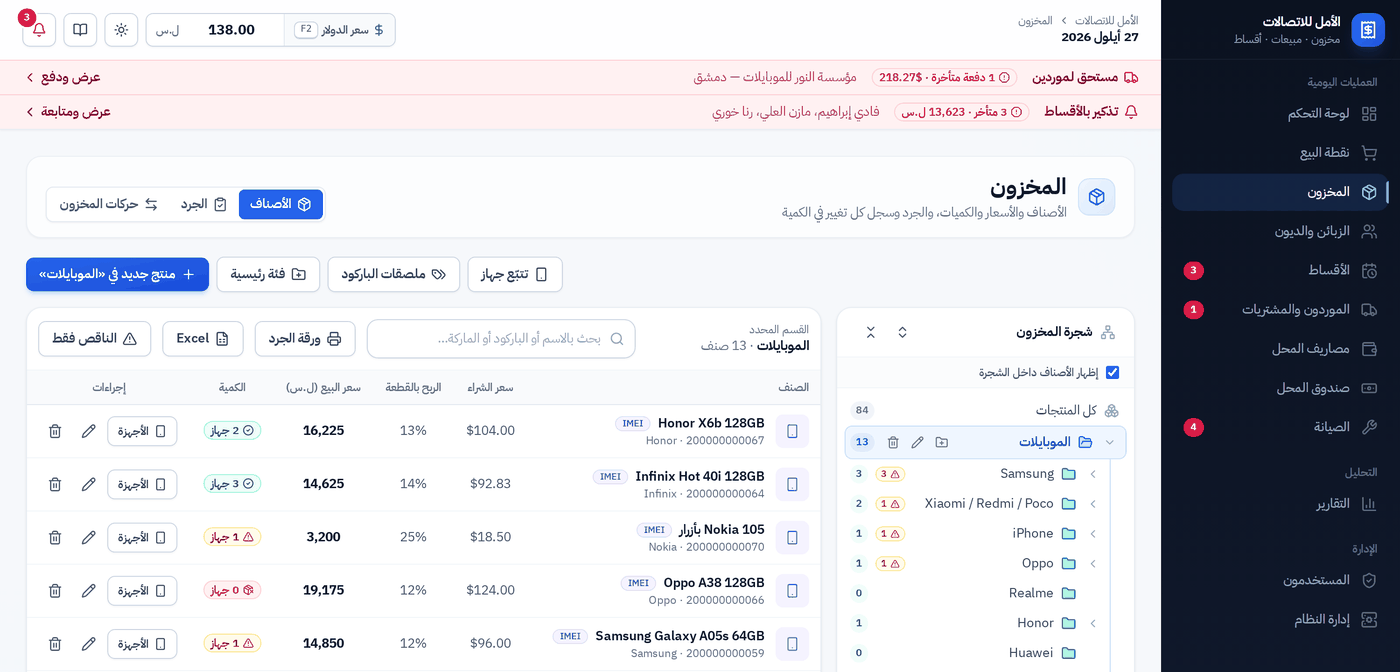This screenshot has height=672, width=1400.
Task: Click عرض ومتابعة installments reminder link
Action: click(68, 112)
